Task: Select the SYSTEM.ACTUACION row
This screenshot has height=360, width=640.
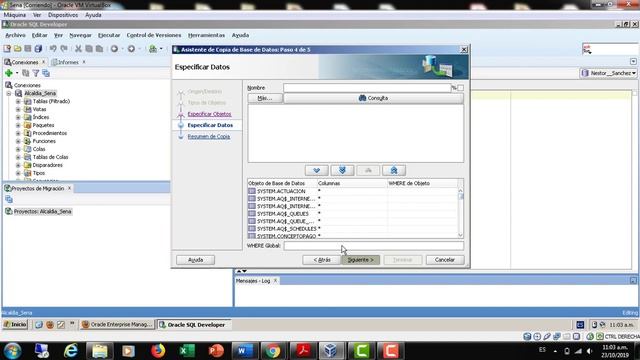Action: click(353, 191)
